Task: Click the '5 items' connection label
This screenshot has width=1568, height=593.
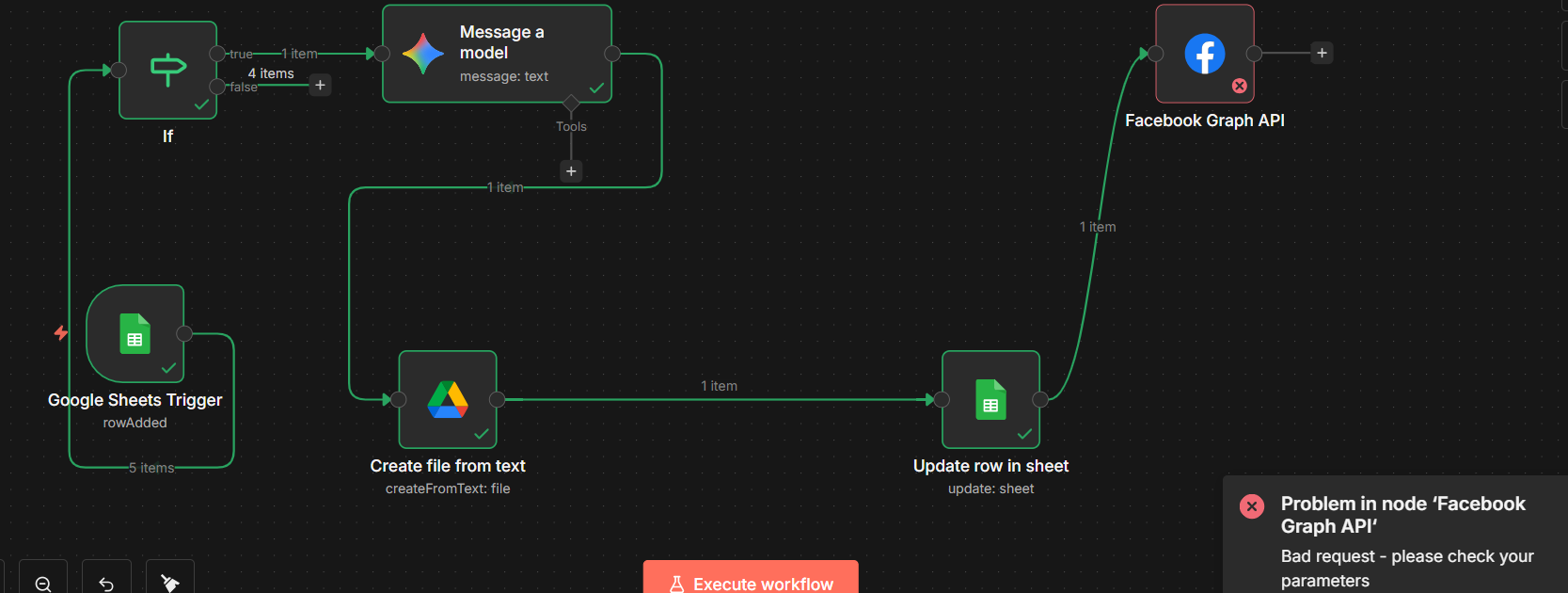Action: (x=151, y=468)
